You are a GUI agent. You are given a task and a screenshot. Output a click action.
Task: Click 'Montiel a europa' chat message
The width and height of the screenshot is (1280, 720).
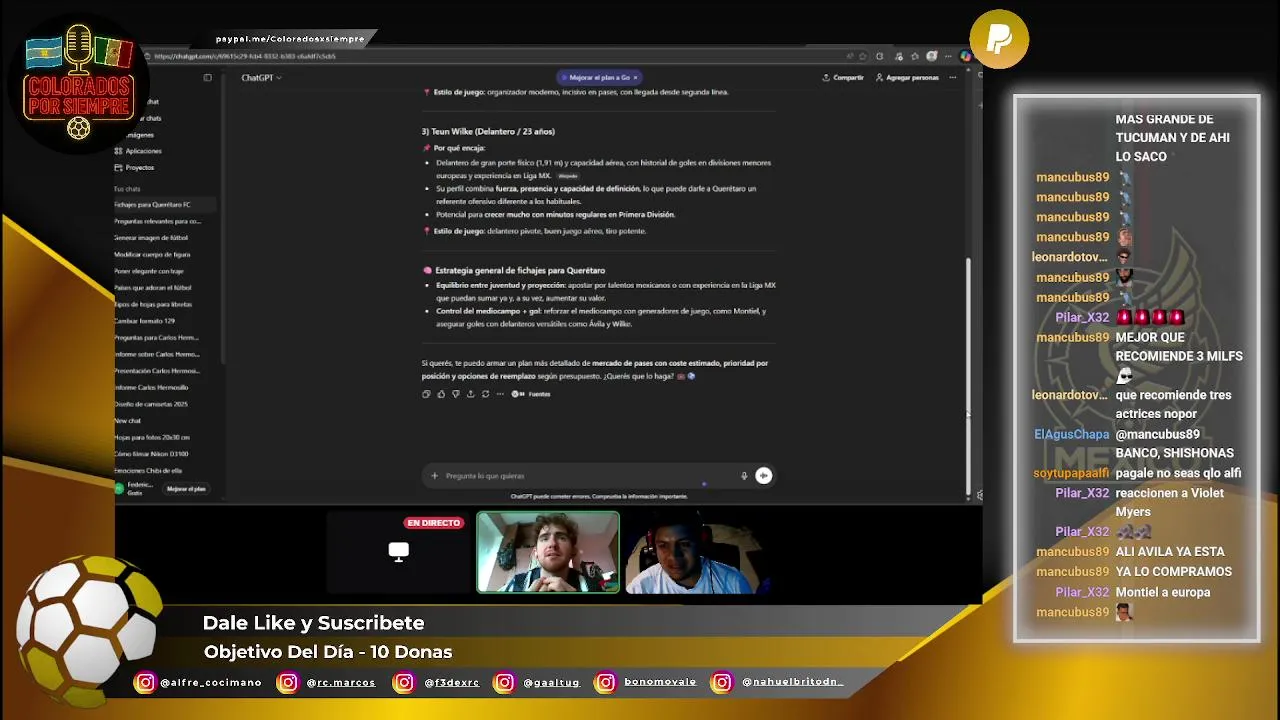[x=1162, y=592]
